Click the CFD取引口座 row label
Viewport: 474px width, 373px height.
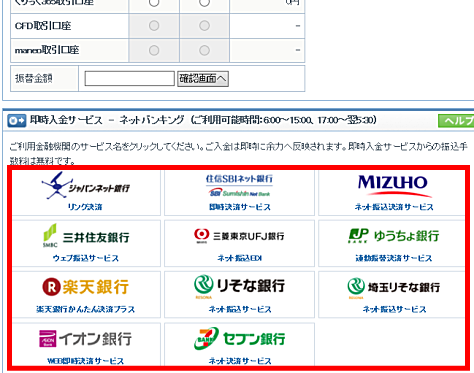coord(43,26)
